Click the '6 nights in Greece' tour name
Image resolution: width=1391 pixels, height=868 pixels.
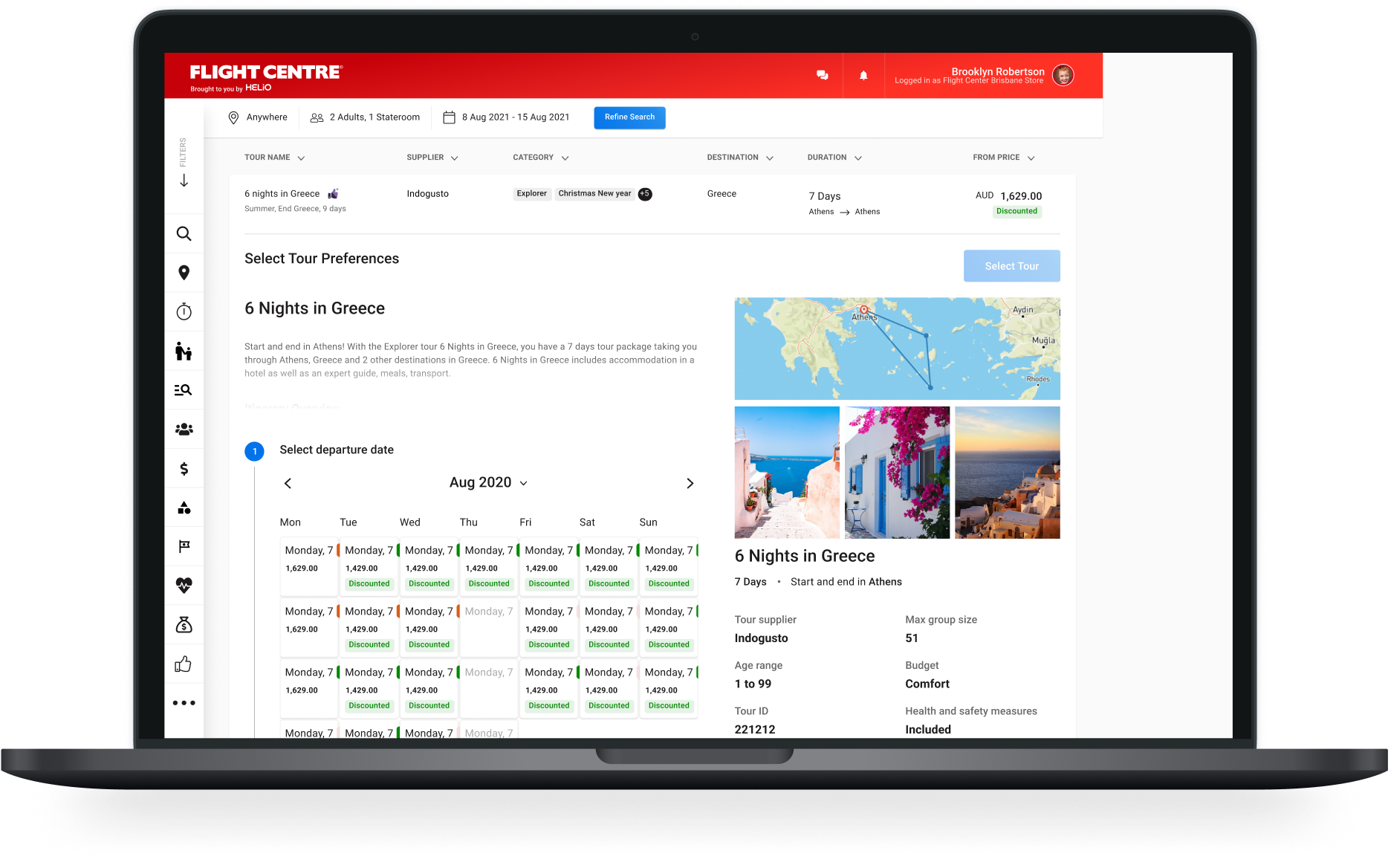point(282,194)
